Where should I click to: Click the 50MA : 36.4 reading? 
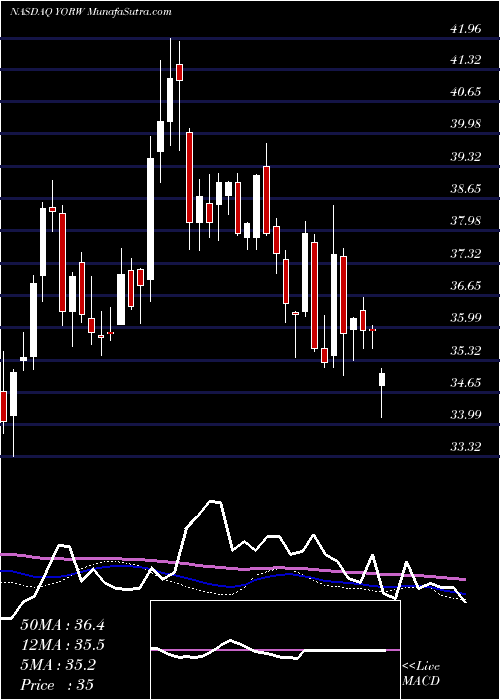tap(62, 625)
